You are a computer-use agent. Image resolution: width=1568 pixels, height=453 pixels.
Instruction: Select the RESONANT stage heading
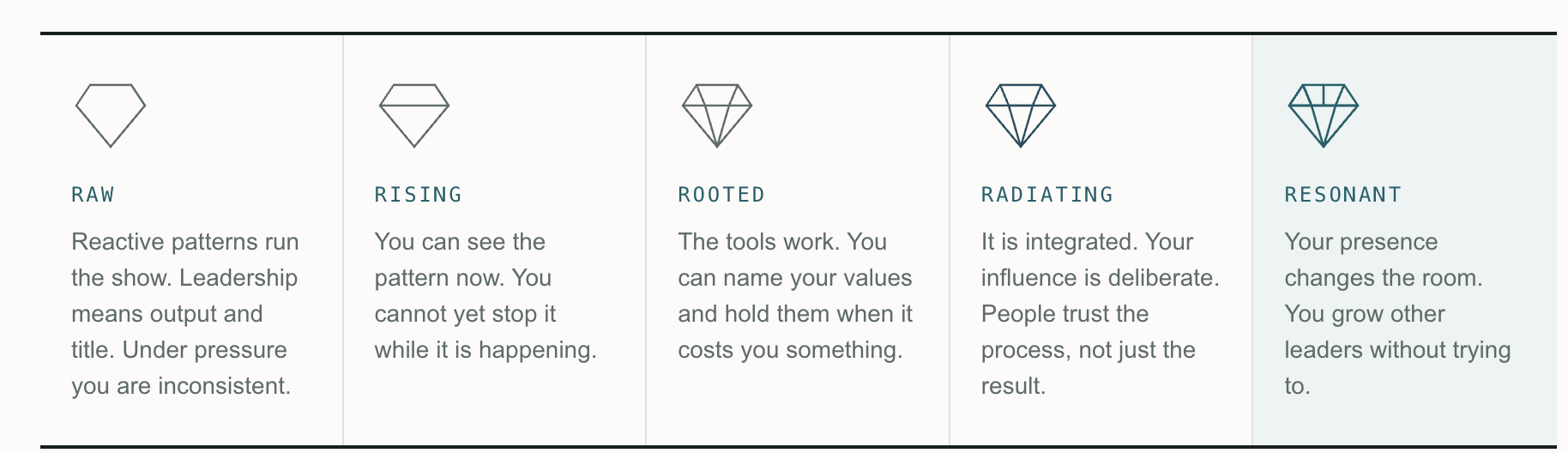[1343, 195]
